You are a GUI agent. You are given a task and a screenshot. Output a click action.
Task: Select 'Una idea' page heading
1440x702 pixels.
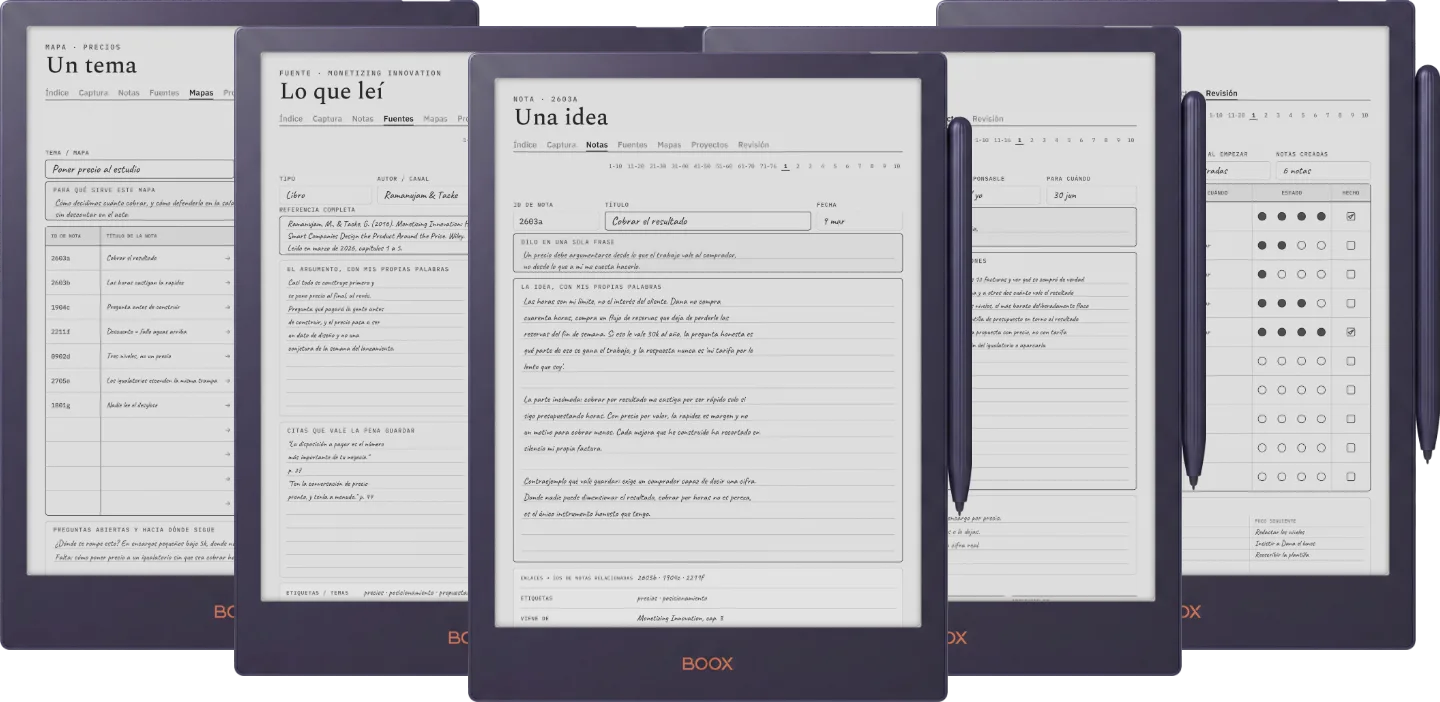[561, 117]
